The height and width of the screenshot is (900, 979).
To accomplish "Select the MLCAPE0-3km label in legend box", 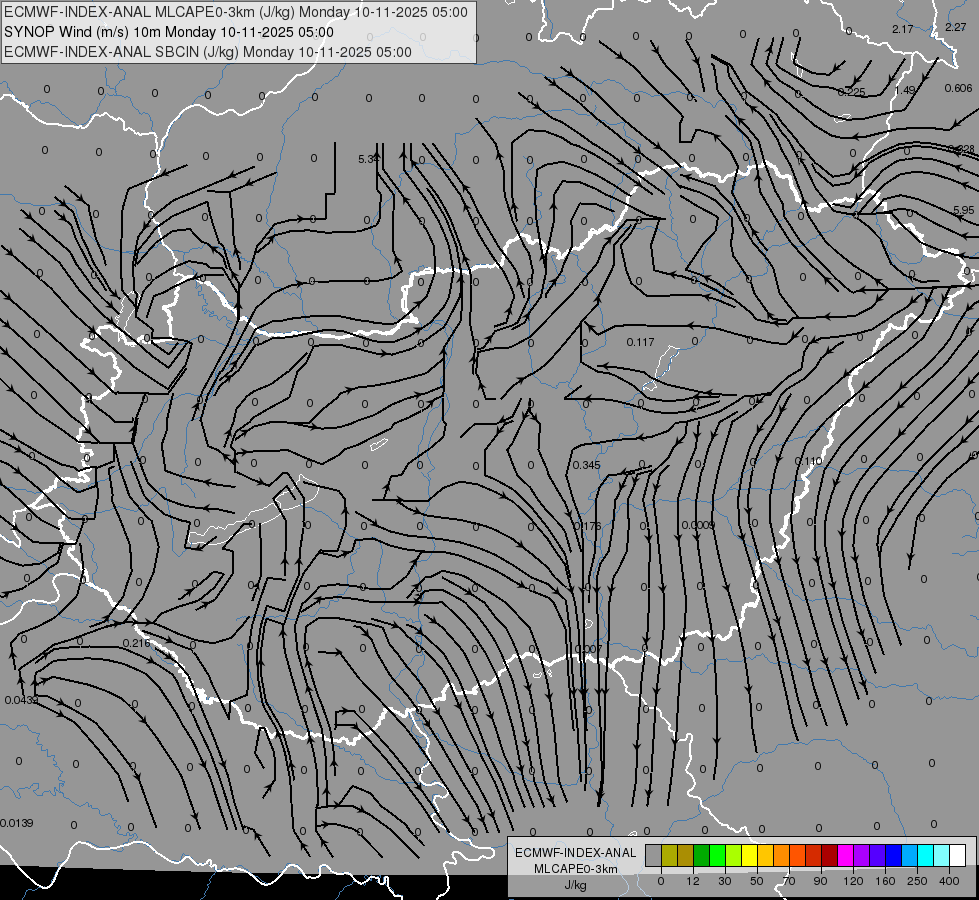I will tap(576, 869).
